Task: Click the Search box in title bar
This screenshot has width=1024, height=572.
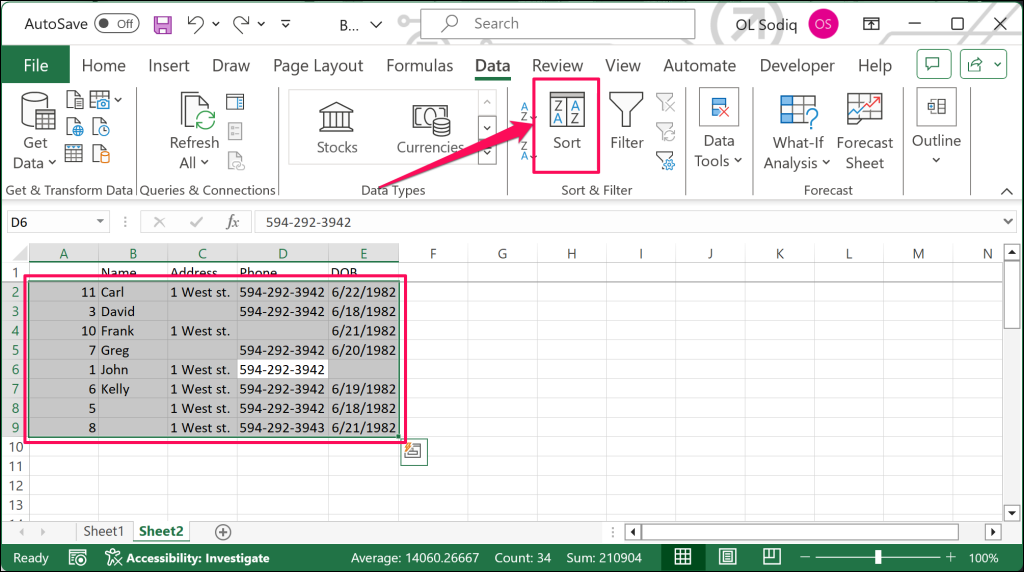Action: 557,23
